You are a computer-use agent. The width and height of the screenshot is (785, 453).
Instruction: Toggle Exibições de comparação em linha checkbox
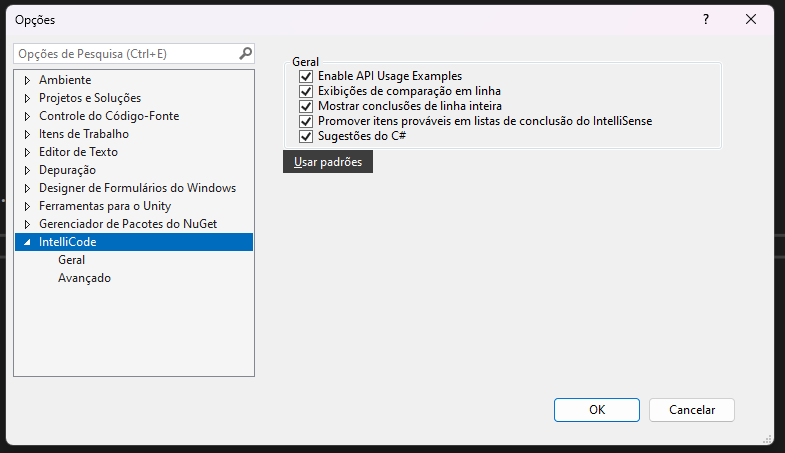[x=306, y=92]
